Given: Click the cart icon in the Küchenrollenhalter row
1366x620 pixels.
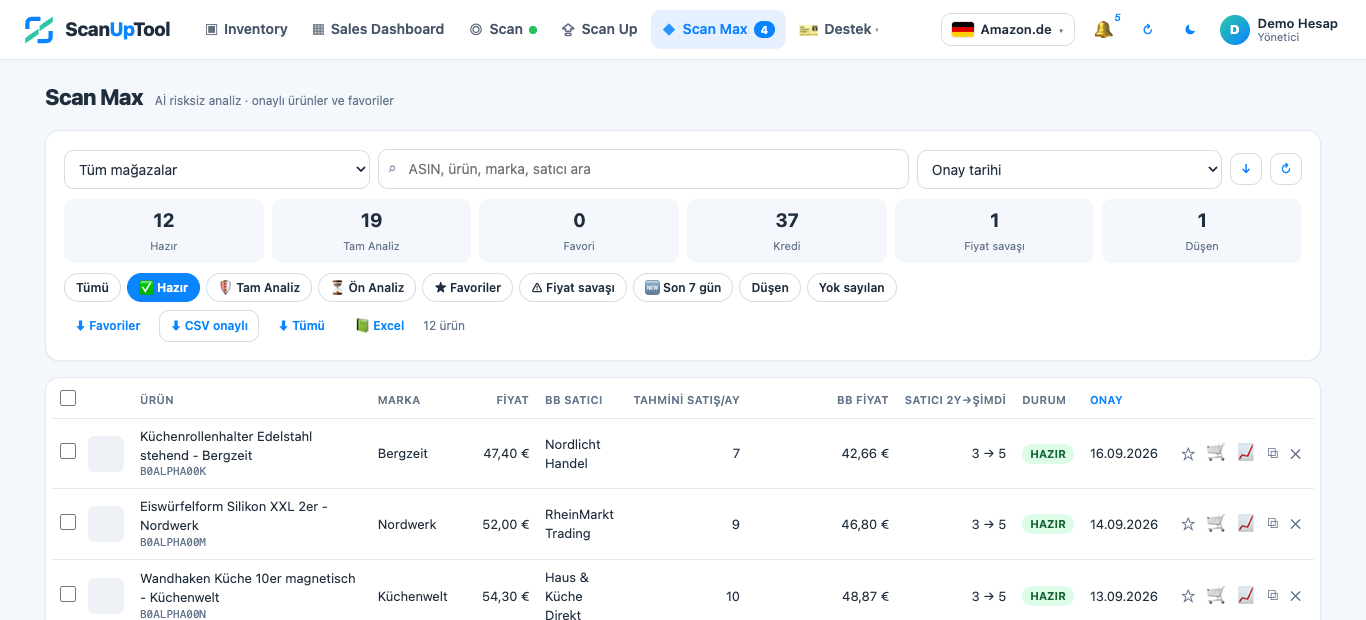Looking at the screenshot, I should (x=1216, y=453).
